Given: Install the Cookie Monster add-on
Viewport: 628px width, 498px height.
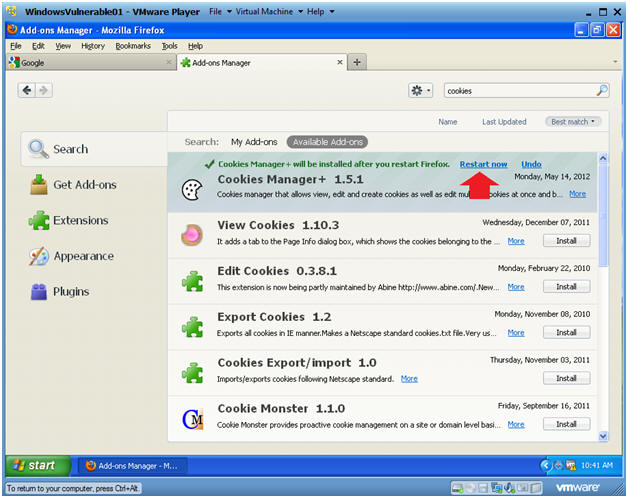Looking at the screenshot, I should pos(566,424).
